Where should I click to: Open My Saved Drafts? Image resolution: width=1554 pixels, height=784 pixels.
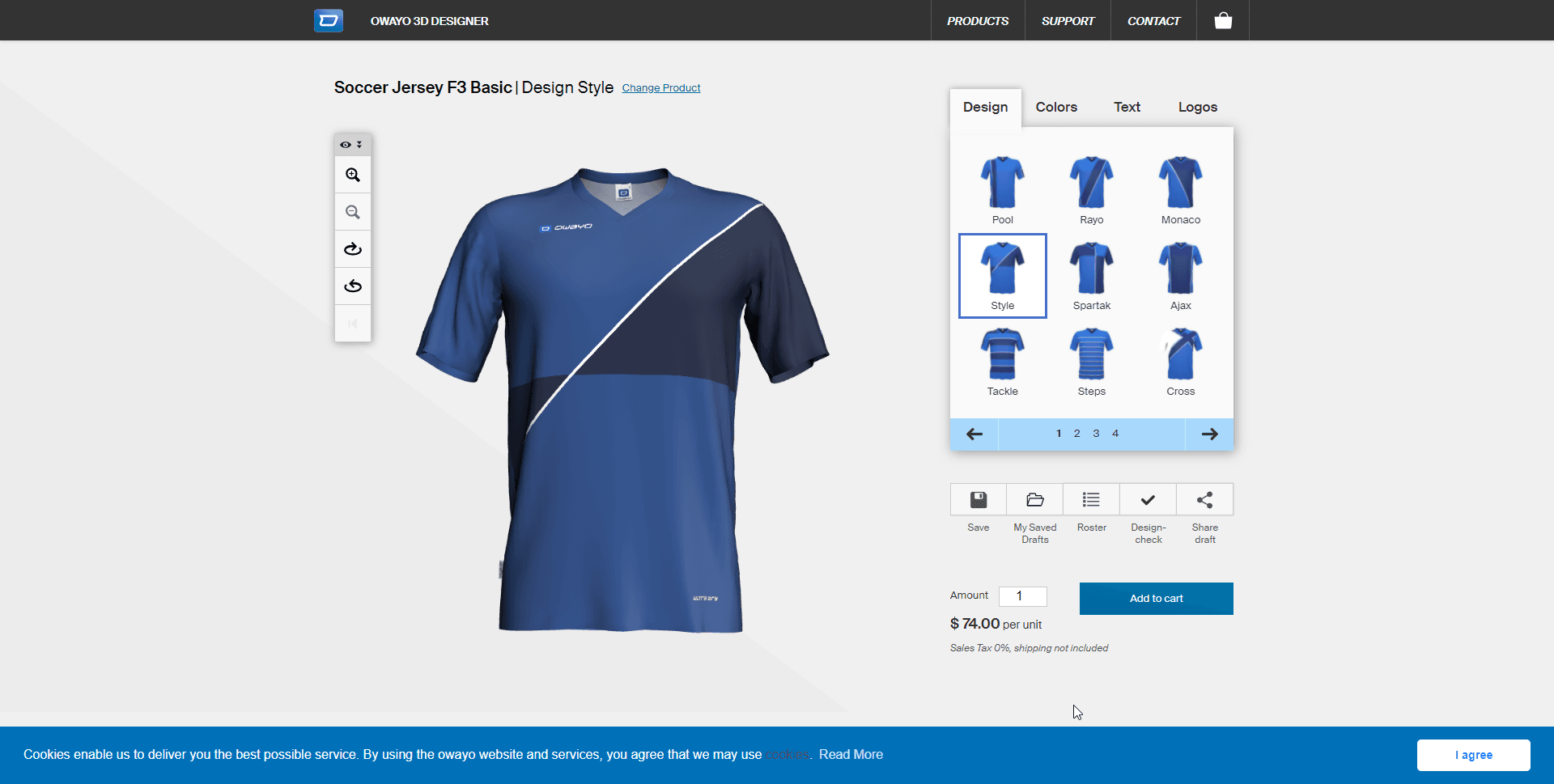click(1034, 499)
